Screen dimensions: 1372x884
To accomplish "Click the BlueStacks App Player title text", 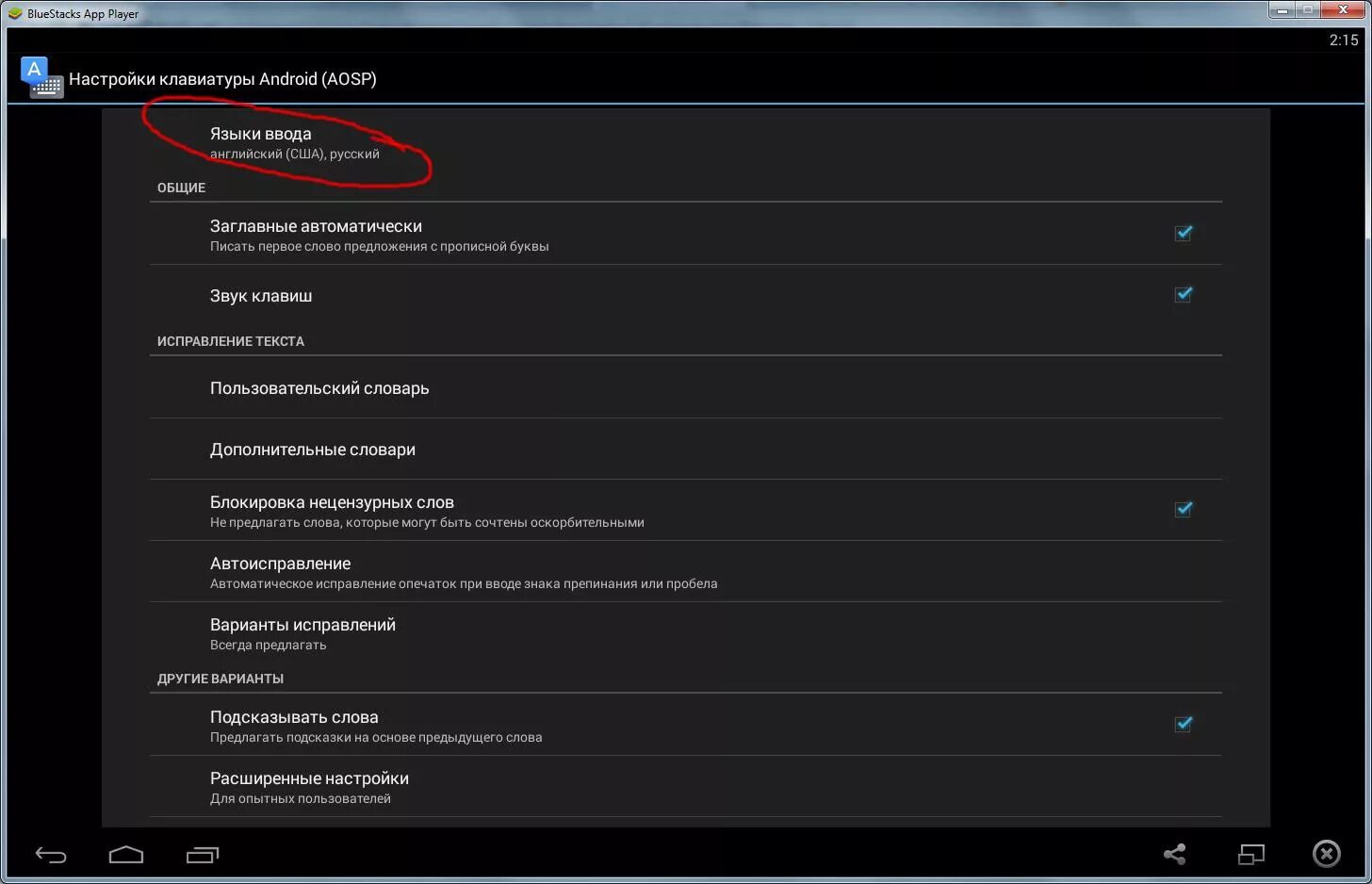I will point(83,14).
